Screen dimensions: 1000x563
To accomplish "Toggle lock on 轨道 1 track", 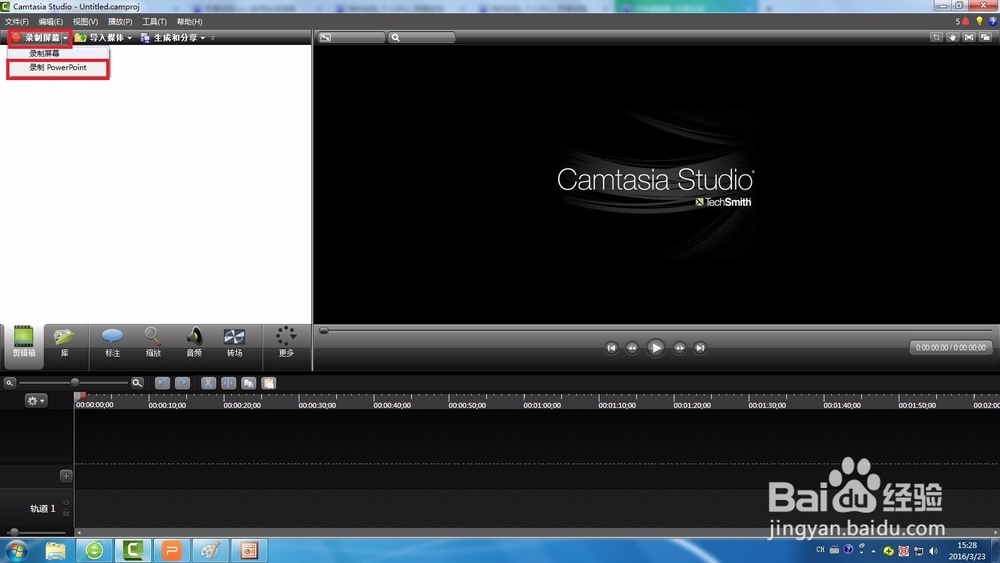I will pos(66,512).
